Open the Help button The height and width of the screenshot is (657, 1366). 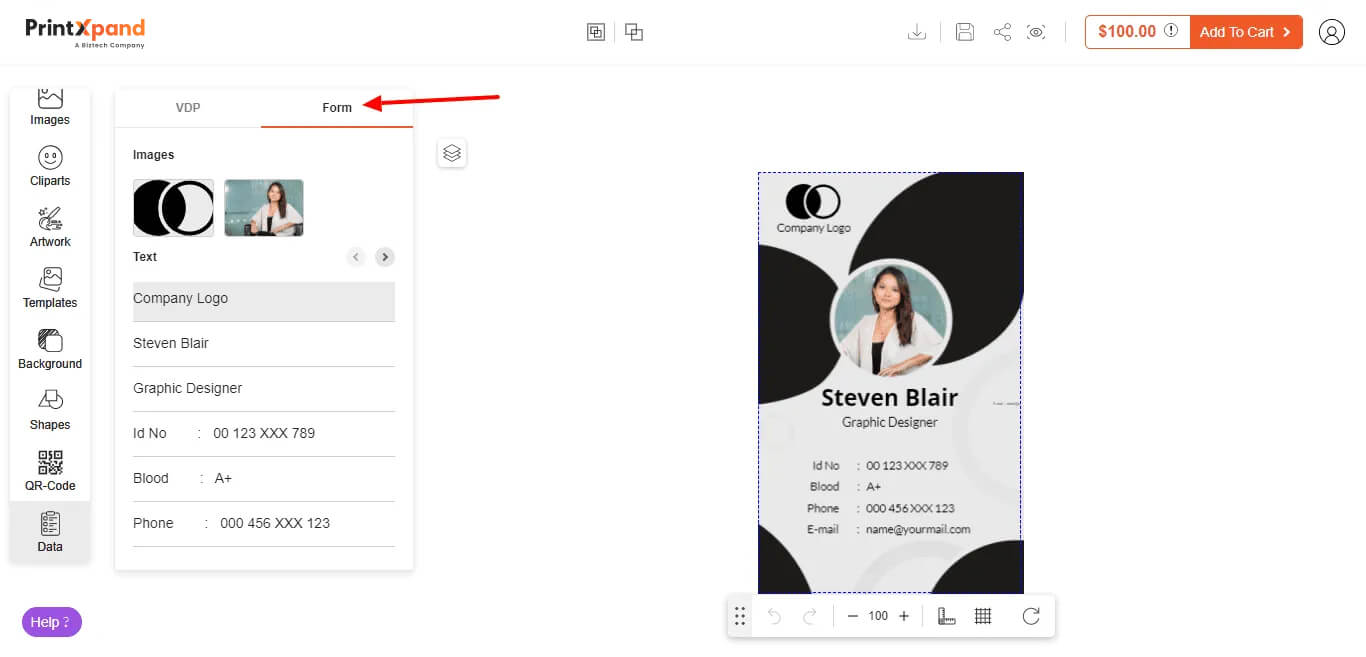(51, 622)
